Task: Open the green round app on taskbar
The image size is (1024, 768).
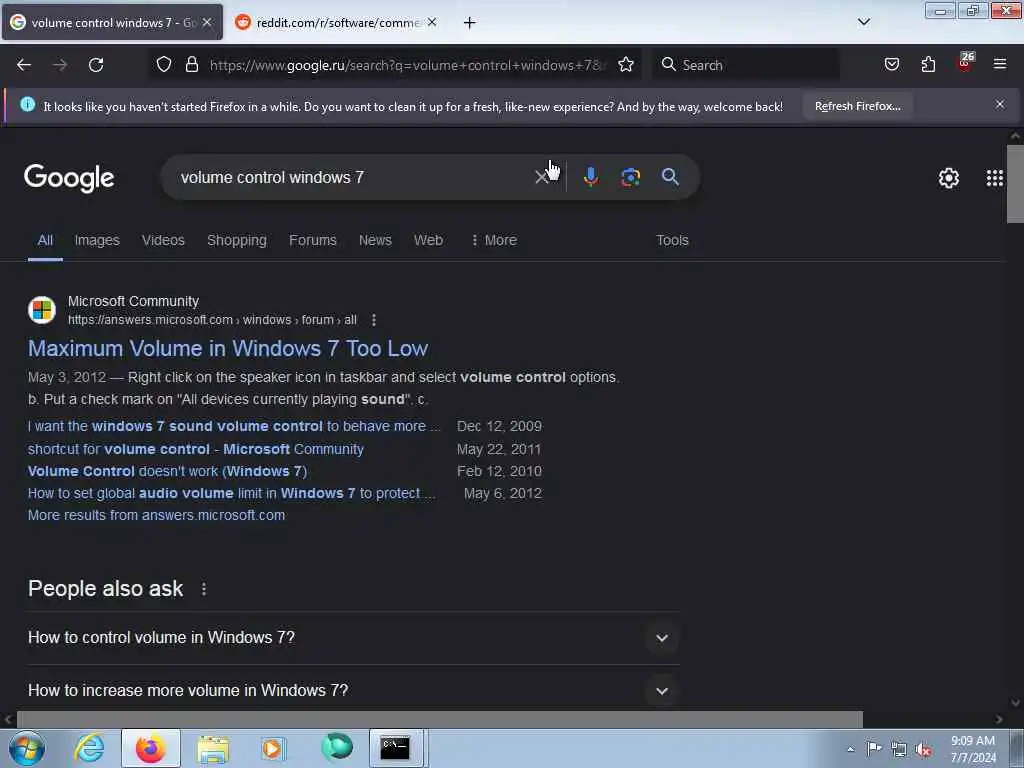Action: pyautogui.click(x=337, y=747)
